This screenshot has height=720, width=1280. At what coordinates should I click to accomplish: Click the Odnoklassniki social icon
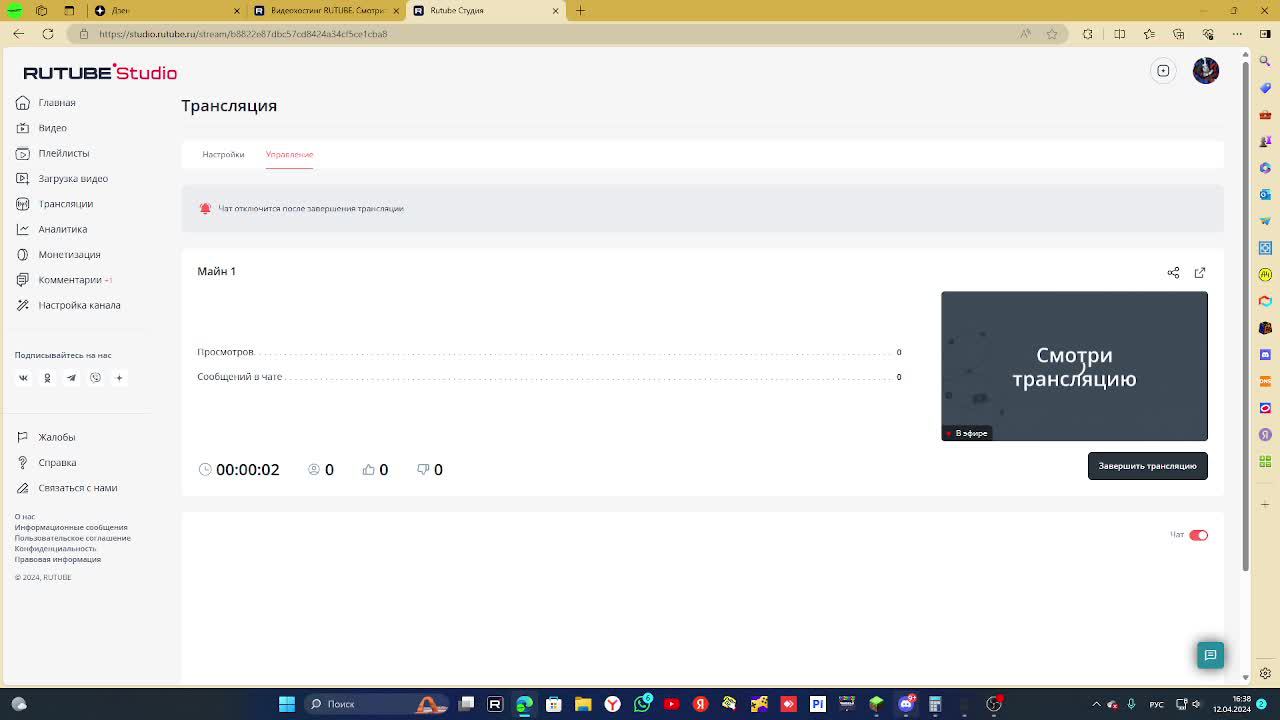click(47, 378)
